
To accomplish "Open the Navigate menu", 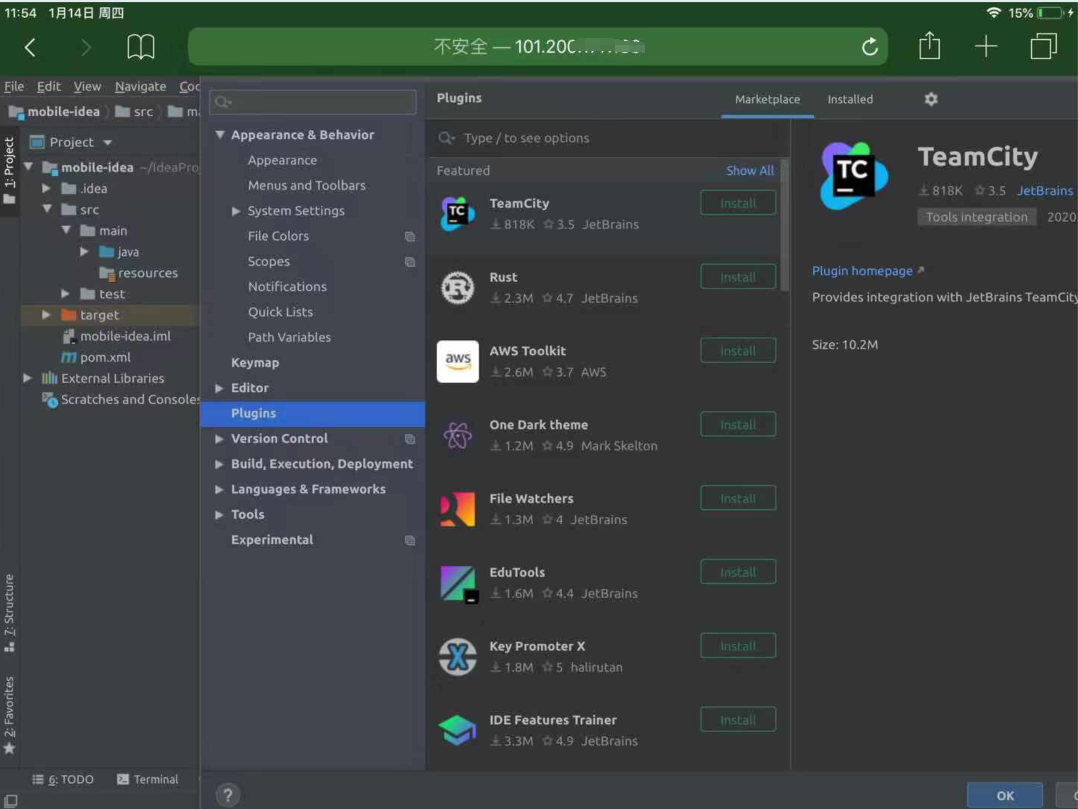I will (140, 86).
